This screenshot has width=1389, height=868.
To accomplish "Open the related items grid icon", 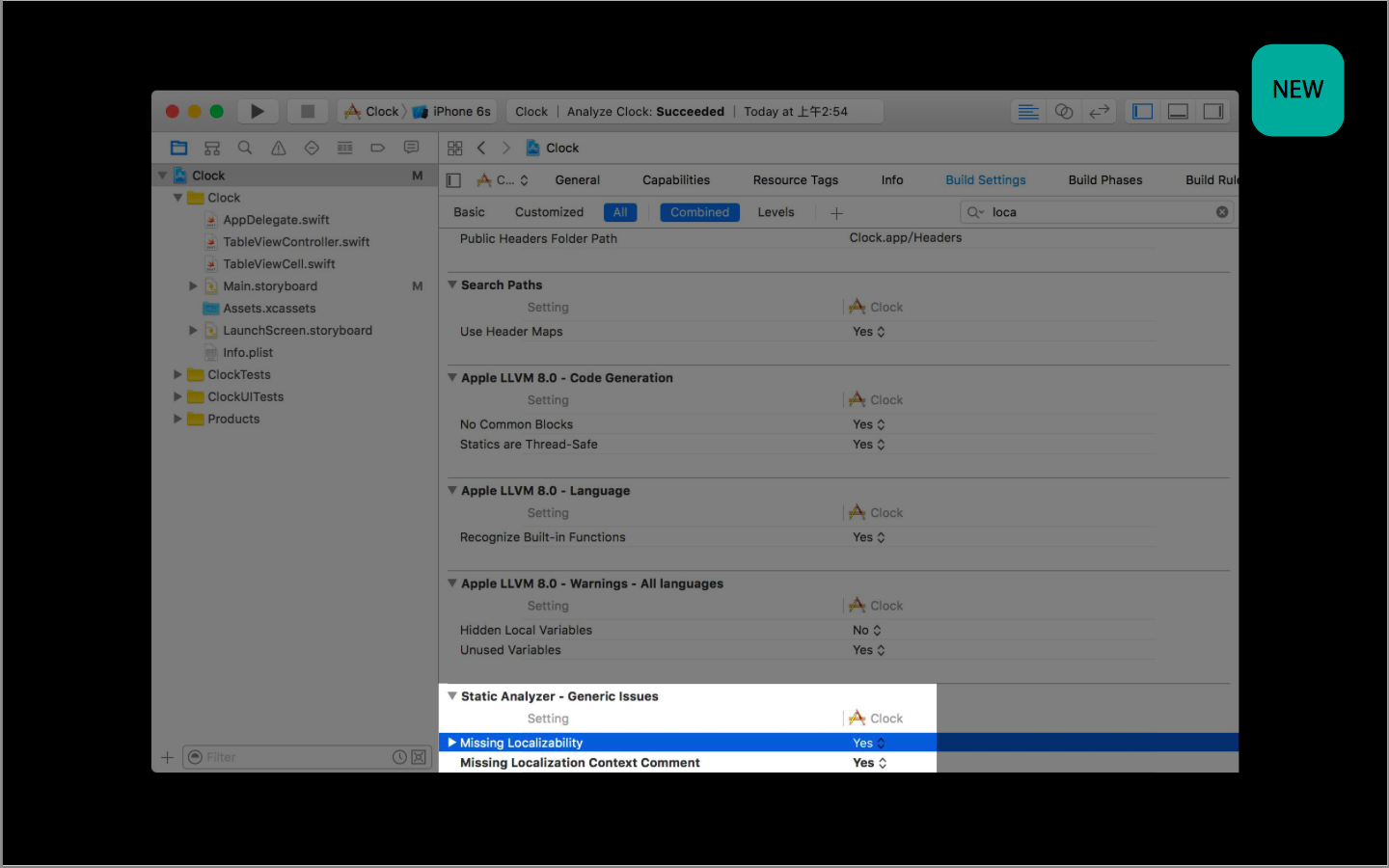I will [455, 149].
